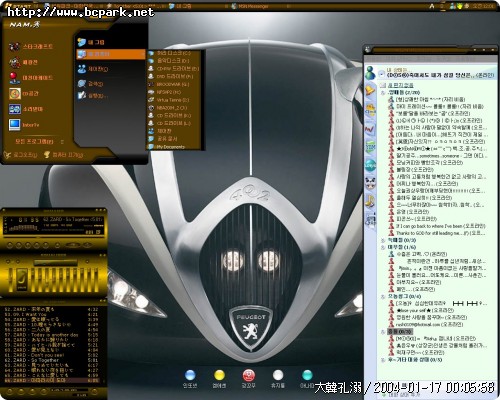Screen dimensions: 500x400
Task: Click the teal orb desktop shortcut at the bottom
Action: (x=307, y=375)
